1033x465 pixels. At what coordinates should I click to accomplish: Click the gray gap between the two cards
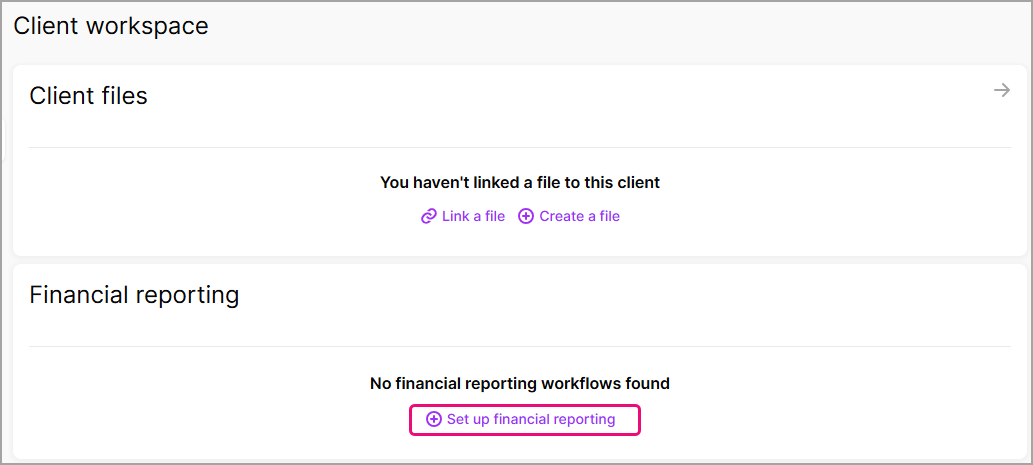pos(519,260)
